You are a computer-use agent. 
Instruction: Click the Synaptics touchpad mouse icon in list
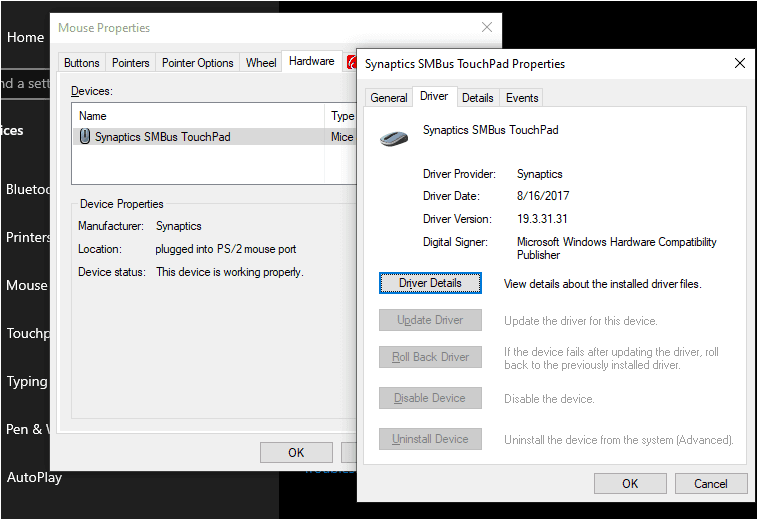[x=85, y=136]
